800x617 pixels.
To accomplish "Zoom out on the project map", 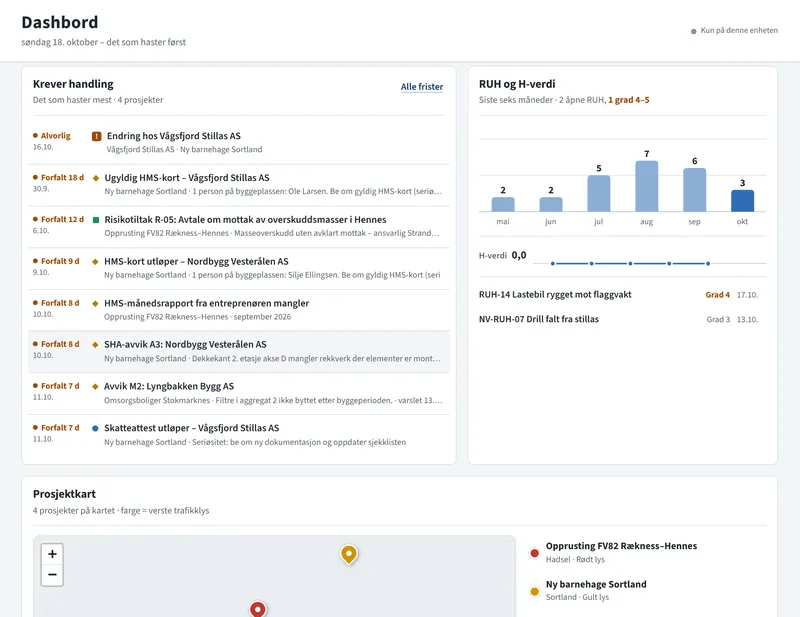I will click(x=52, y=575).
